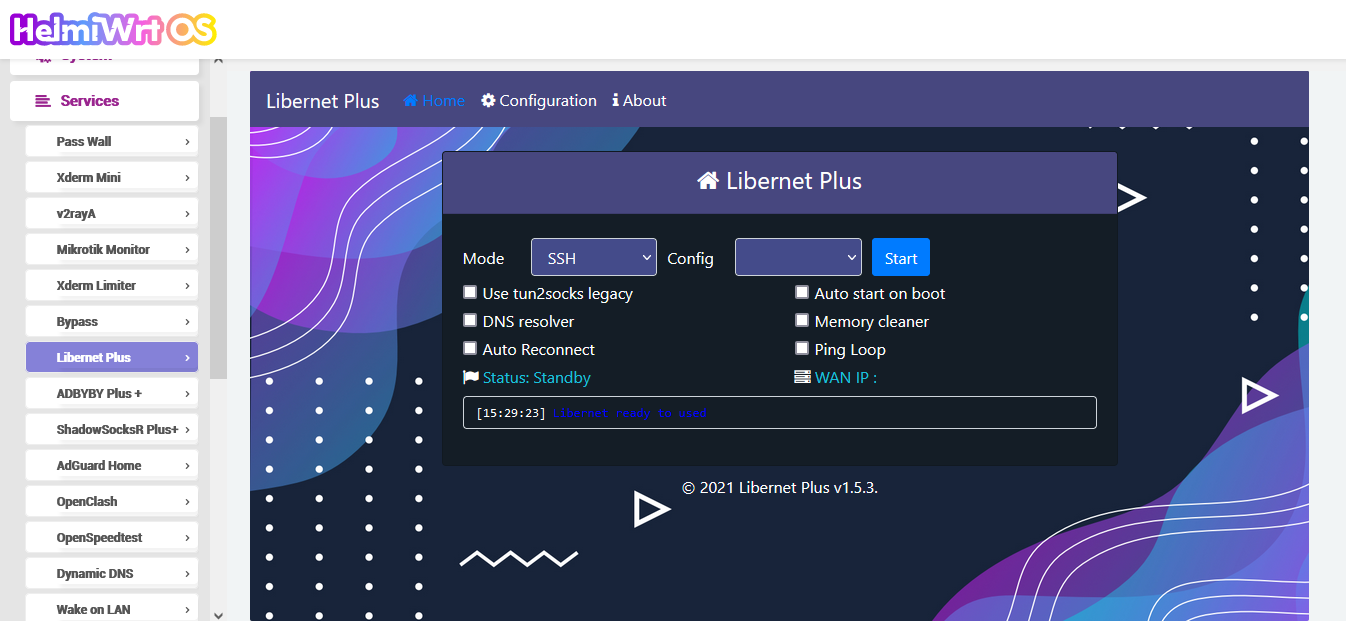
Task: Expand the Mikrotik Monitor chevron
Action: click(187, 250)
